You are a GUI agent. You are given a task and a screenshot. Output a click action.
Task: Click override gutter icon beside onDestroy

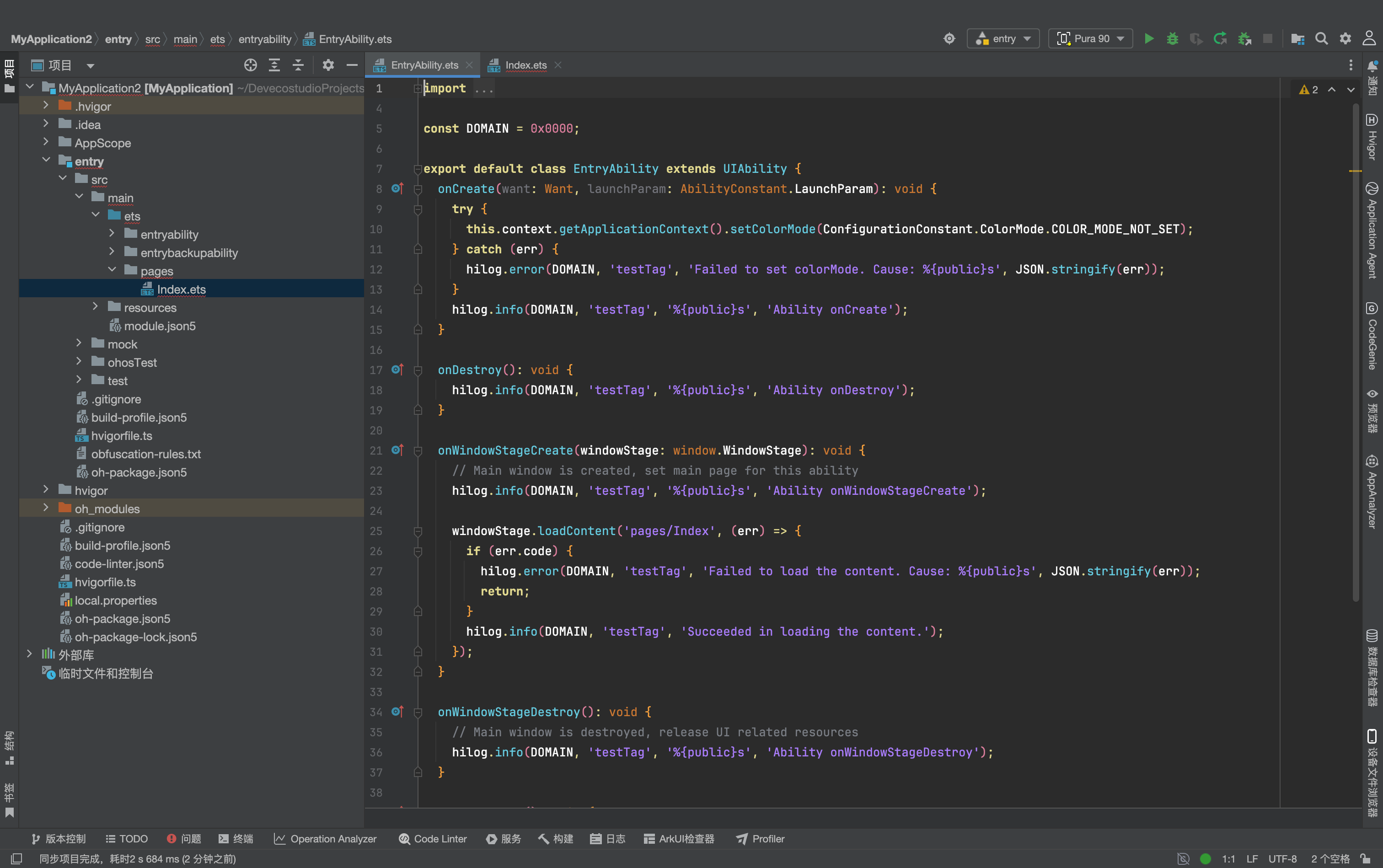(397, 370)
